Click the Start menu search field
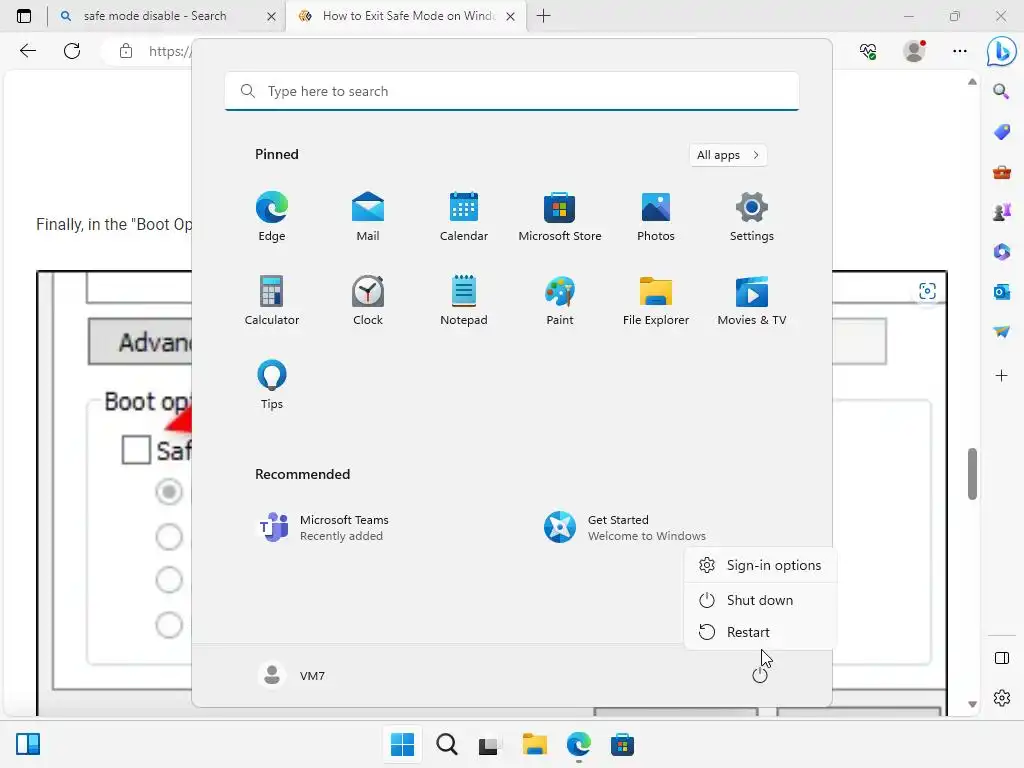 click(x=512, y=91)
